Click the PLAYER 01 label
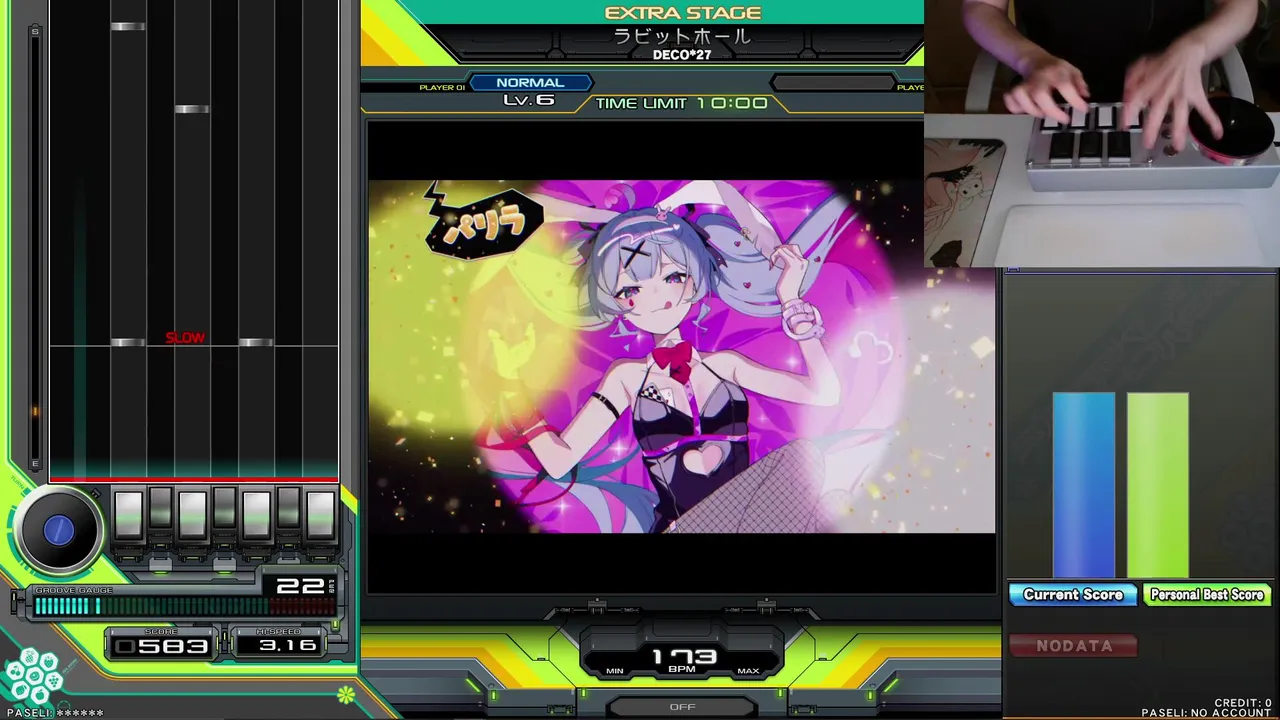Image resolution: width=1280 pixels, height=720 pixels. click(442, 88)
